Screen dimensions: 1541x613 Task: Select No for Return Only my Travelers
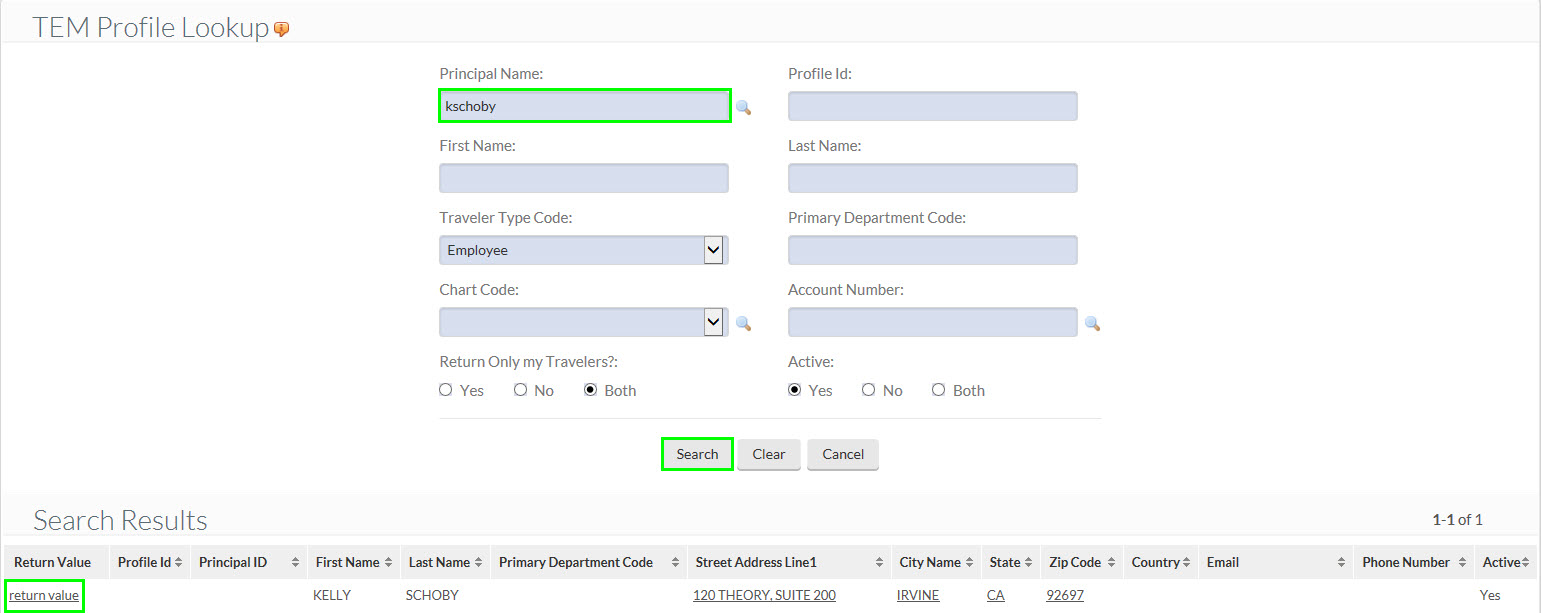520,390
